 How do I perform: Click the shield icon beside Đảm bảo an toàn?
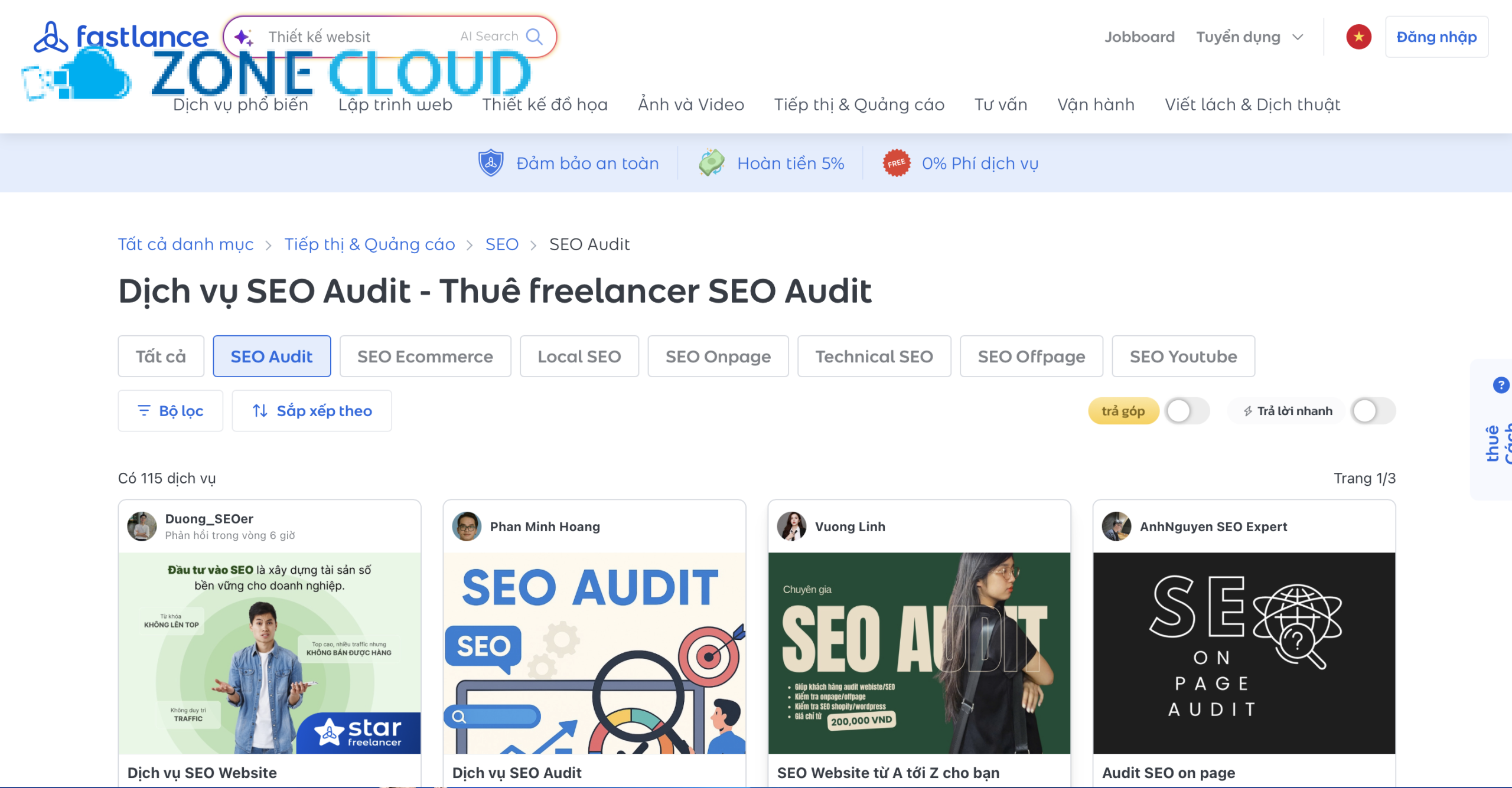click(x=490, y=163)
